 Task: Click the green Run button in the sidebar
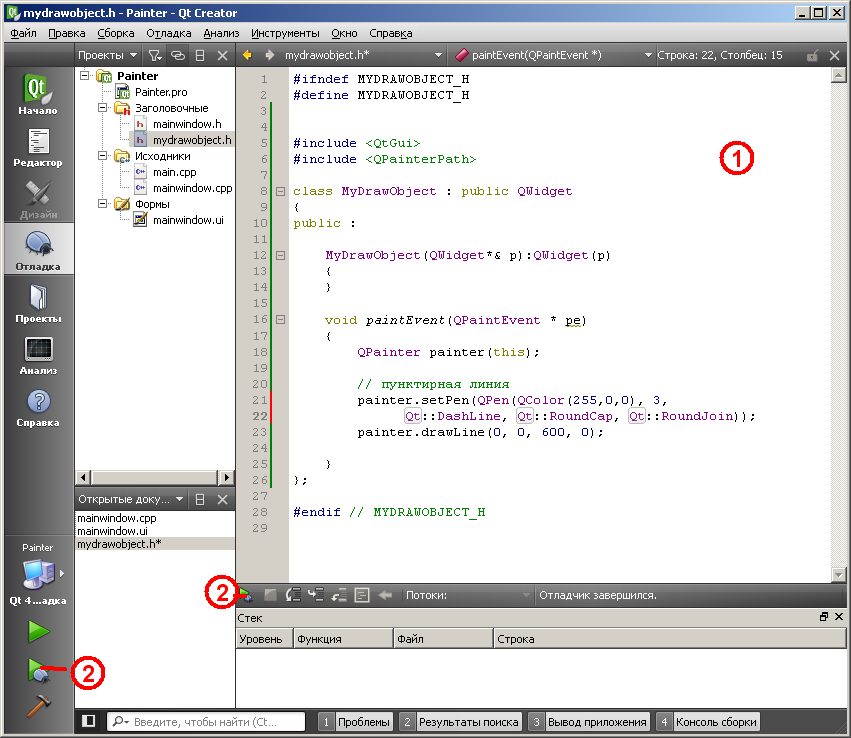click(x=38, y=632)
